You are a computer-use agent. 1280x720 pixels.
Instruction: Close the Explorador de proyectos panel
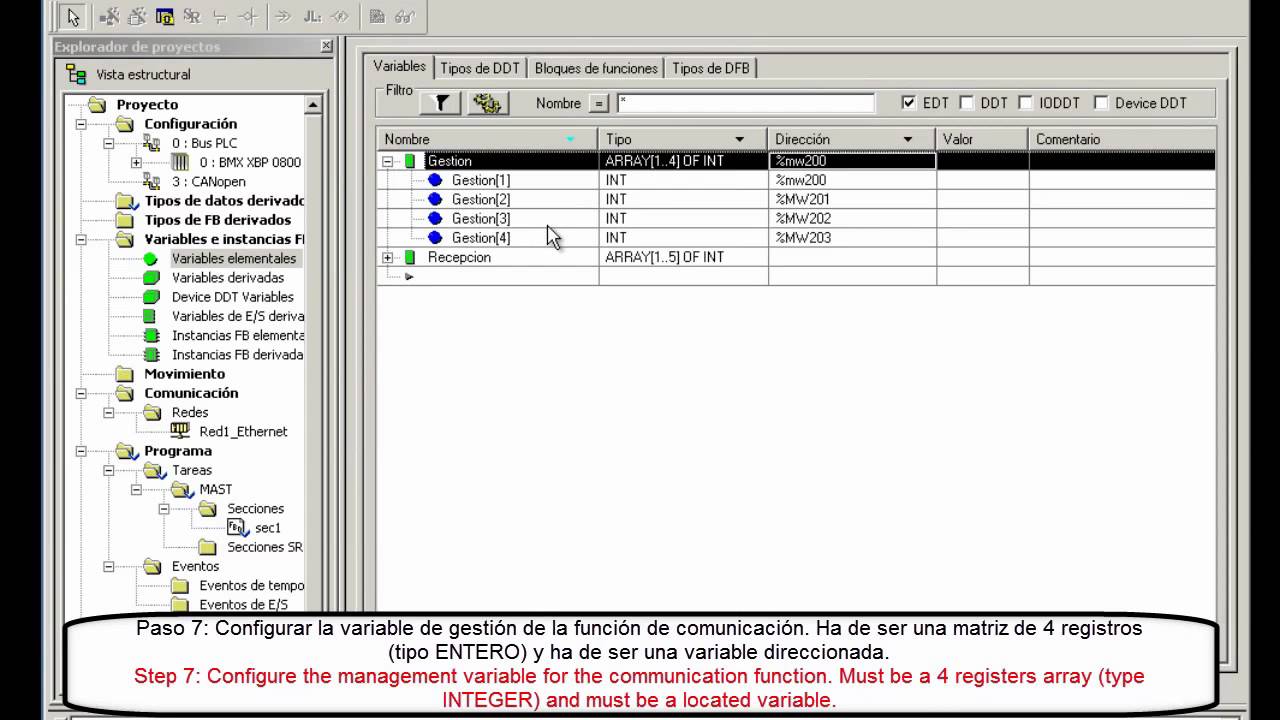[x=326, y=46]
